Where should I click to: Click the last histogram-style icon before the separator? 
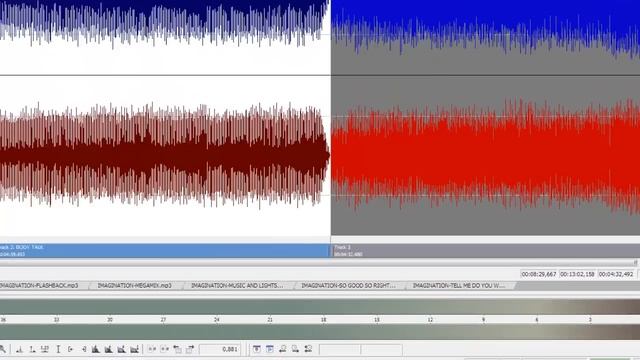[x=134, y=349]
